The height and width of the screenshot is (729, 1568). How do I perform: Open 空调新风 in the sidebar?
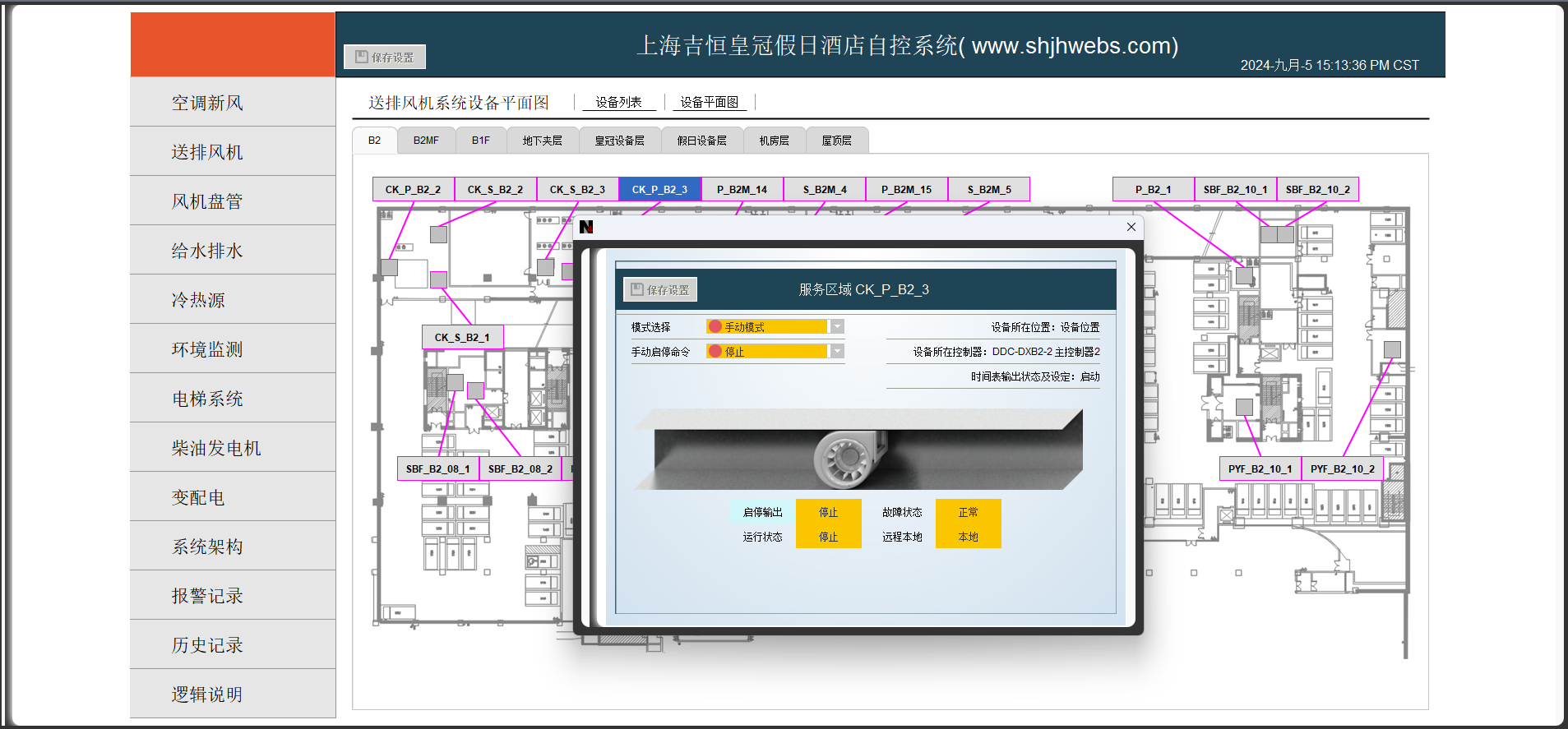click(233, 103)
